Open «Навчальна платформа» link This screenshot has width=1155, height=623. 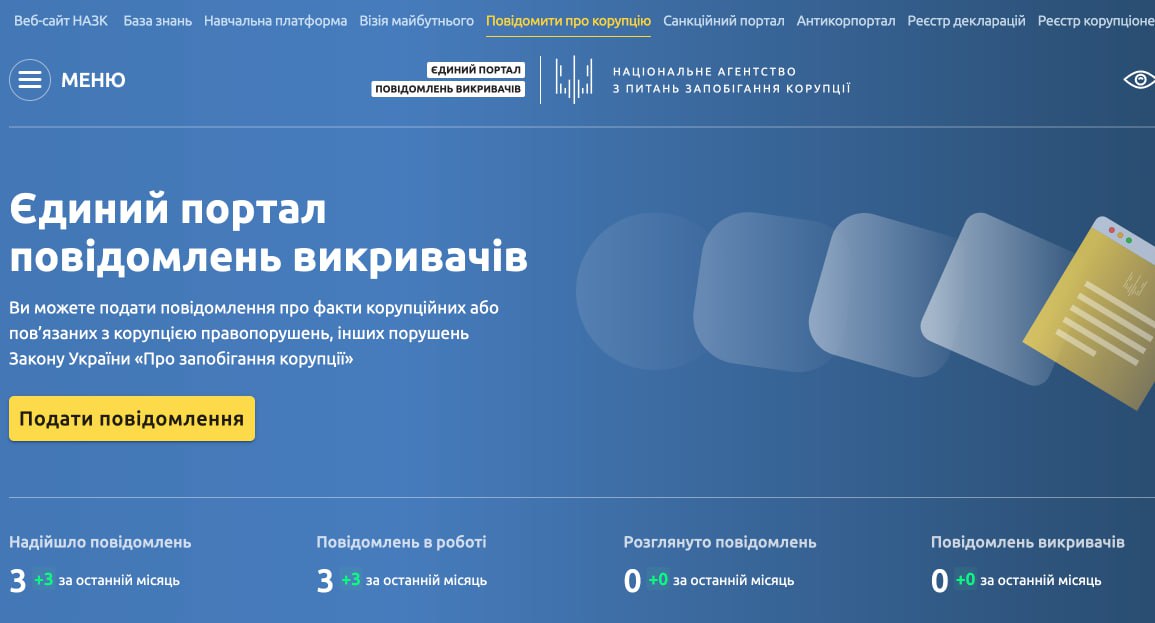[x=276, y=20]
